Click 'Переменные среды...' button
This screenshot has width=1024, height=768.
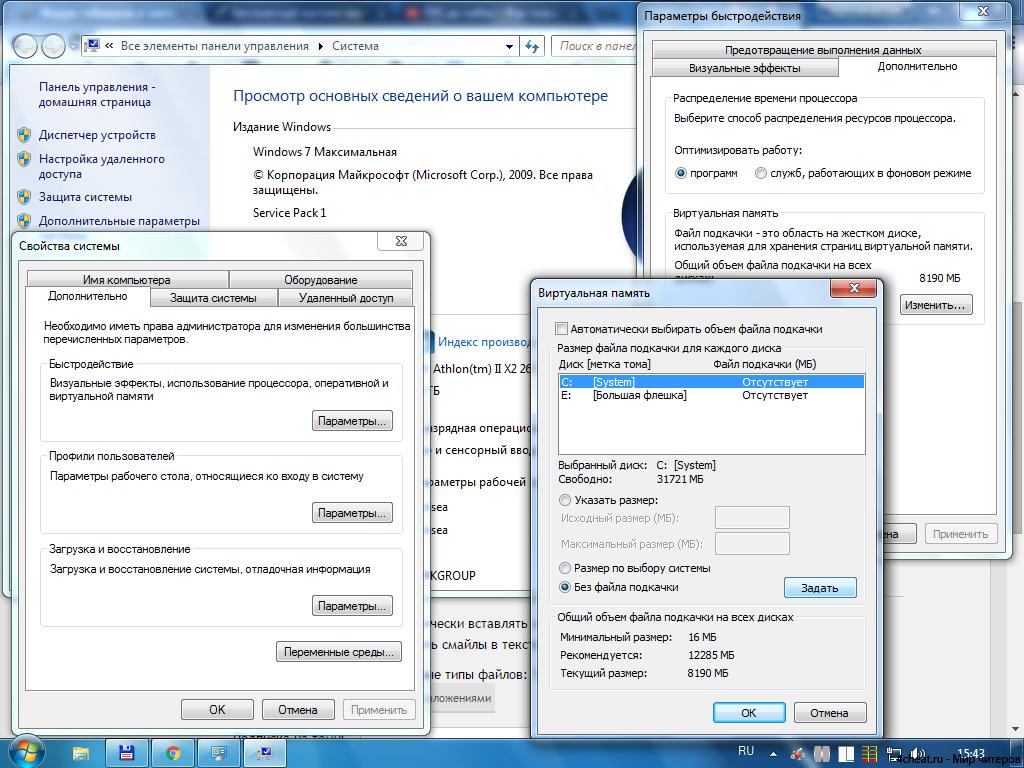(339, 652)
